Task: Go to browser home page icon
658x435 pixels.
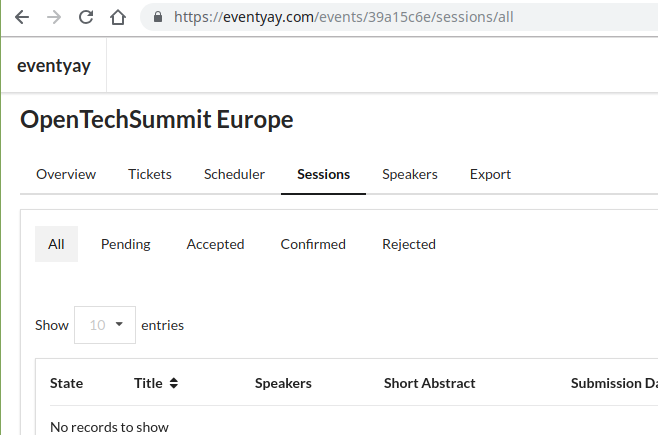Action: (118, 17)
